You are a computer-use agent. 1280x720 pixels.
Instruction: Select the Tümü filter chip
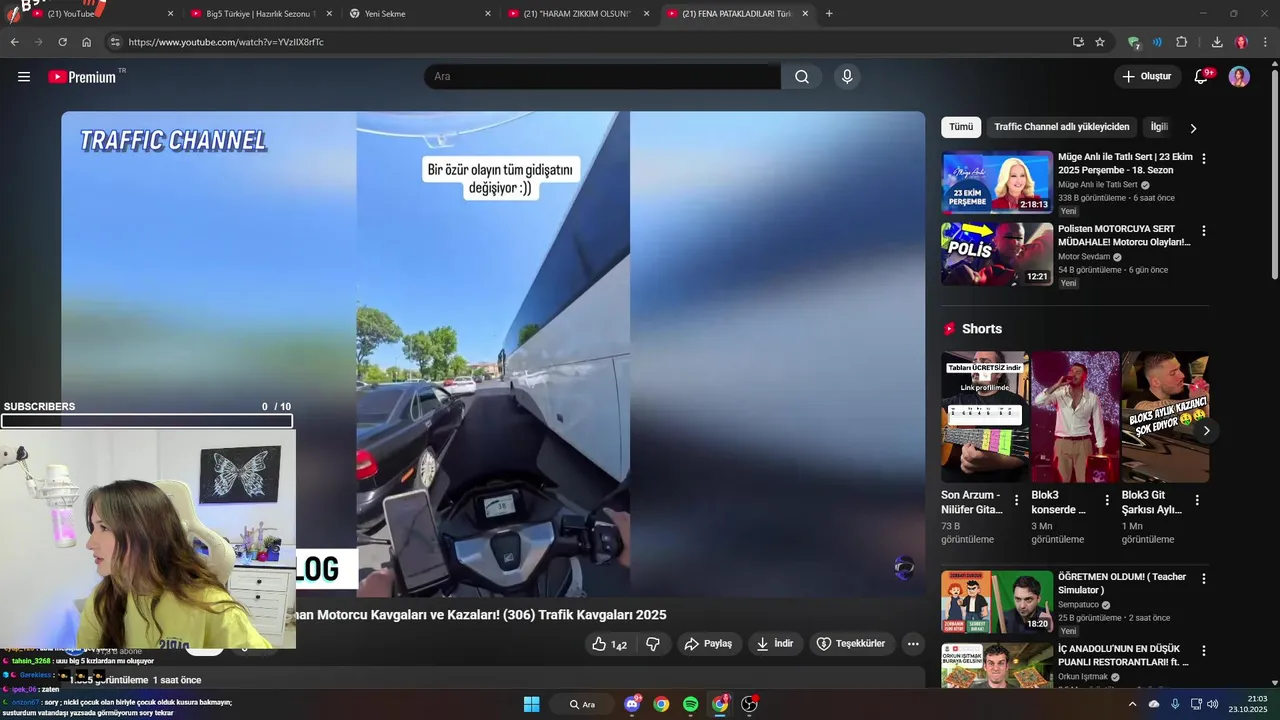961,127
